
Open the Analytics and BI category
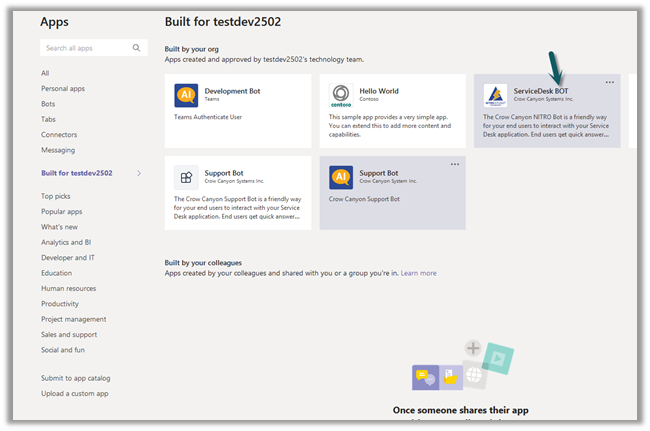tap(66, 242)
